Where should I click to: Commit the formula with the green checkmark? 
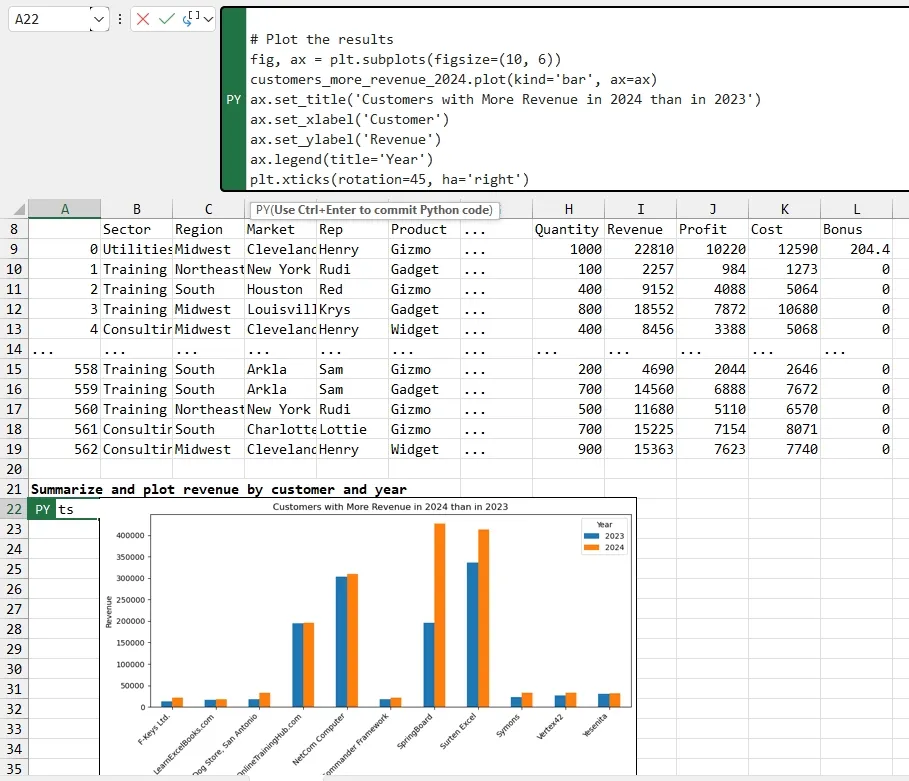pyautogui.click(x=166, y=19)
